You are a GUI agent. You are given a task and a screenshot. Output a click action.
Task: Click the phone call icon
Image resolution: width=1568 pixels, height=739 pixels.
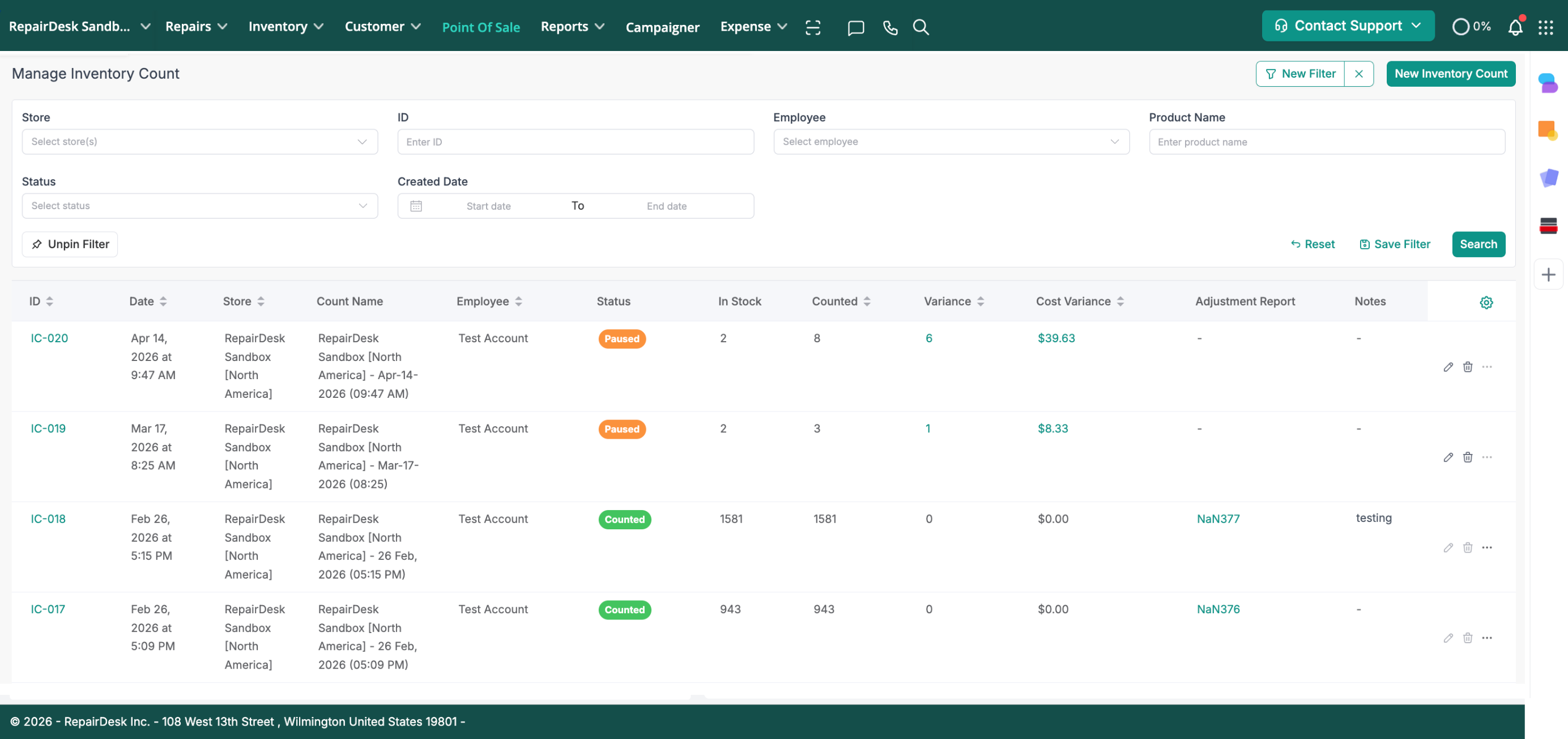pos(890,27)
